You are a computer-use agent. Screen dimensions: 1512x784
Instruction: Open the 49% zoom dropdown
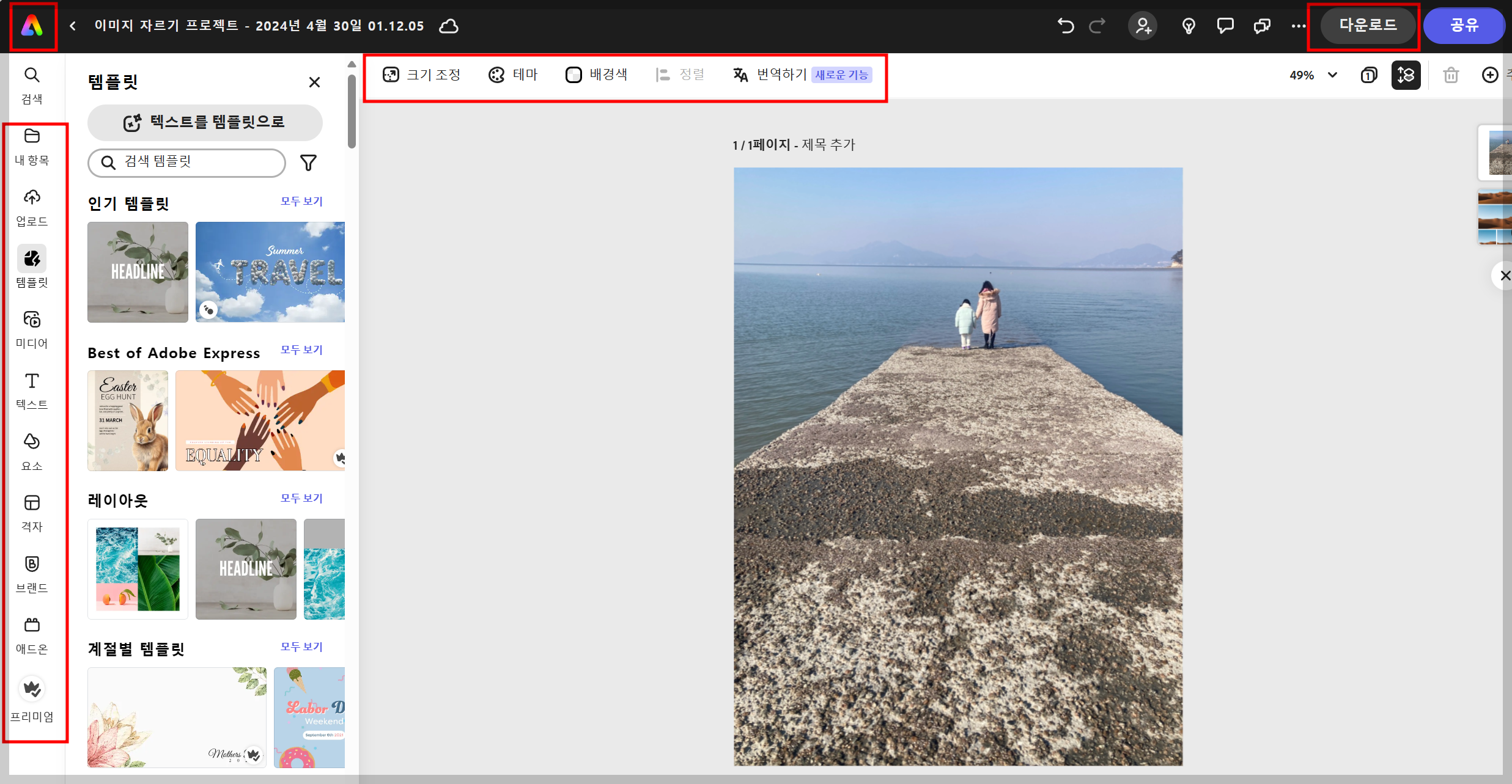click(1313, 75)
